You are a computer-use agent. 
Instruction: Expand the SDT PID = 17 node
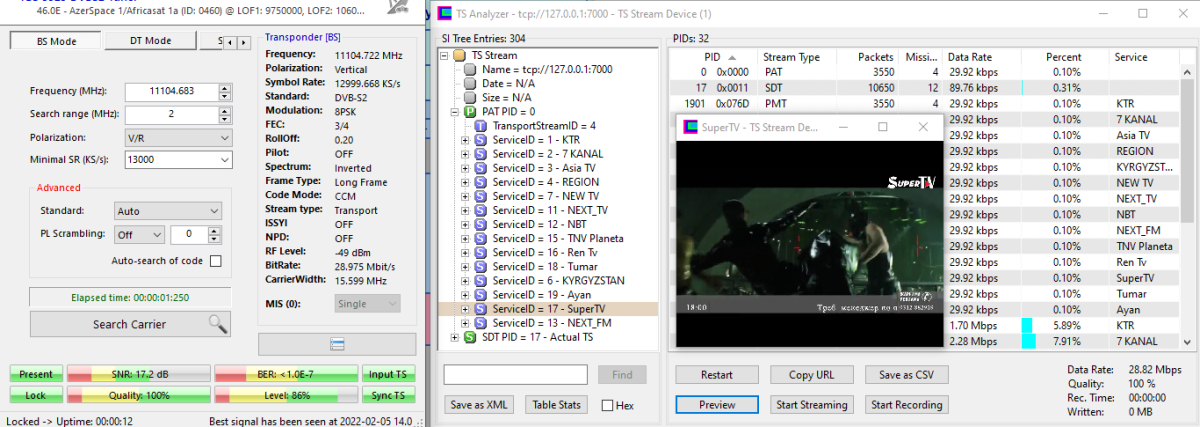[454, 338]
